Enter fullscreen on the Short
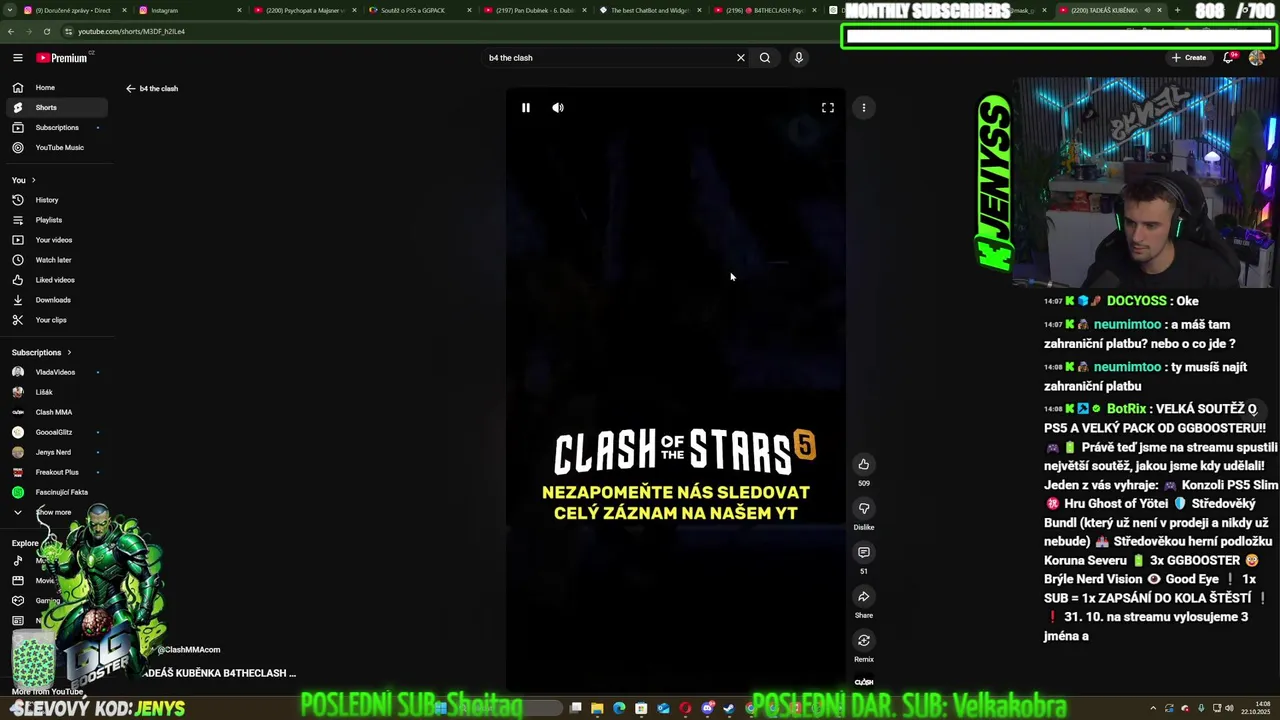Screen dimensions: 1280x720 pos(828,108)
